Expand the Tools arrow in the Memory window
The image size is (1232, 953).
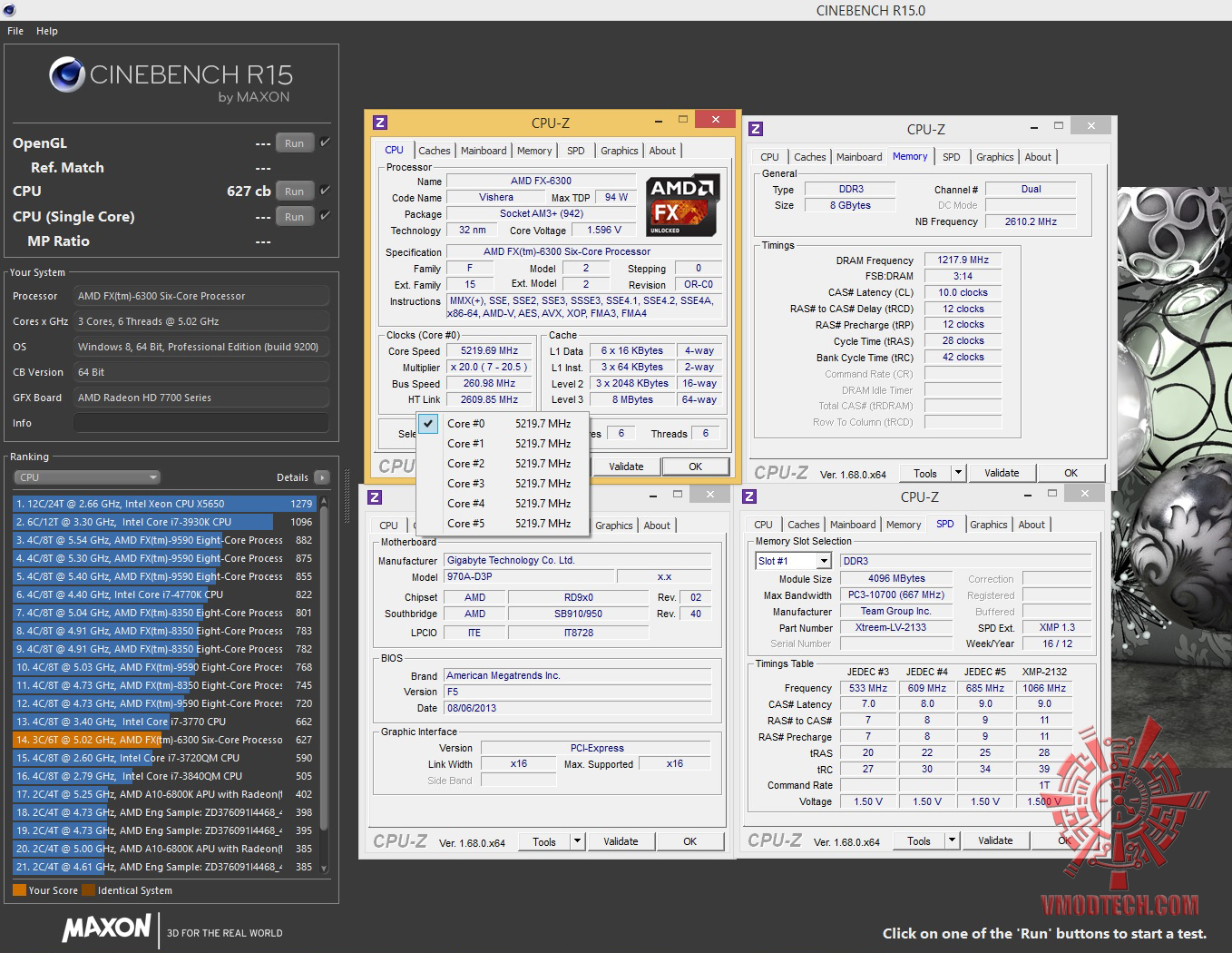click(957, 473)
